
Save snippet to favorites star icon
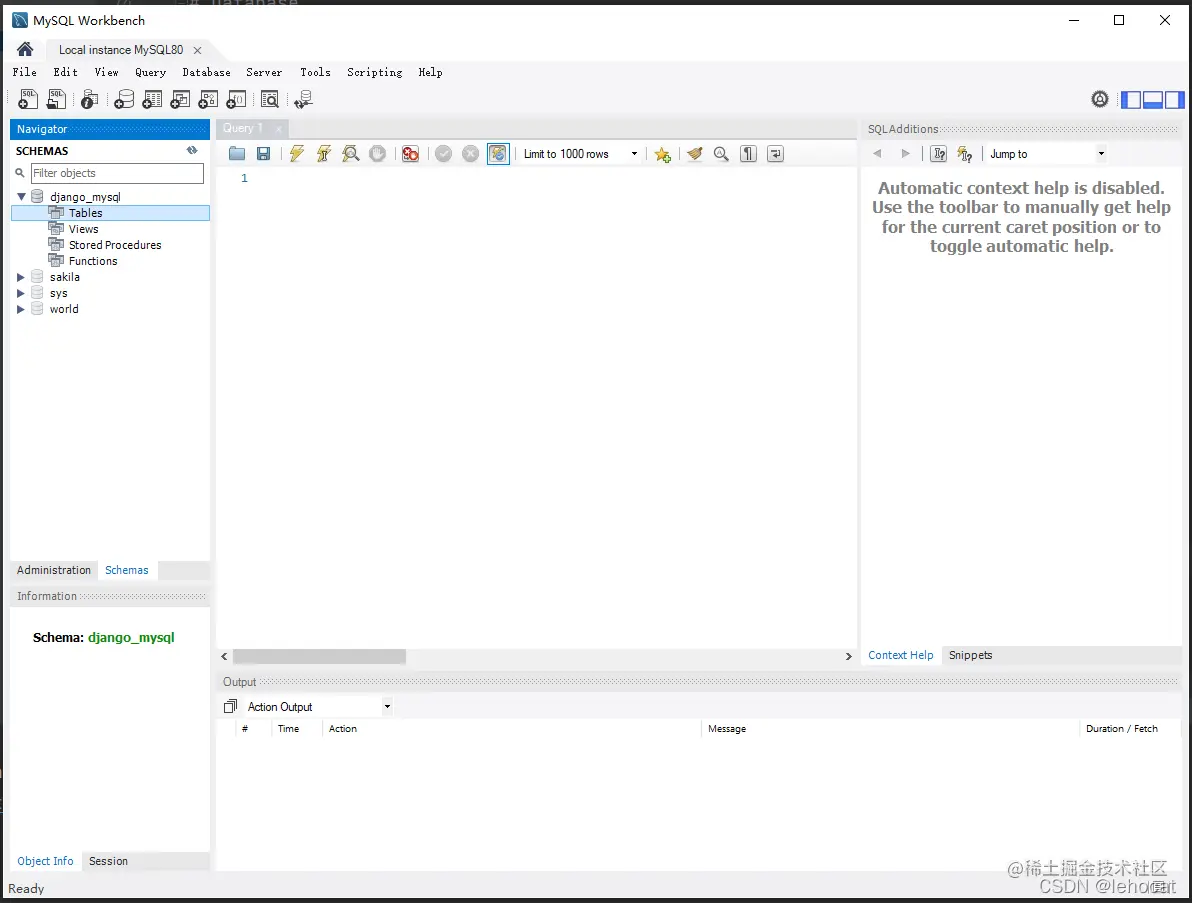click(x=663, y=154)
